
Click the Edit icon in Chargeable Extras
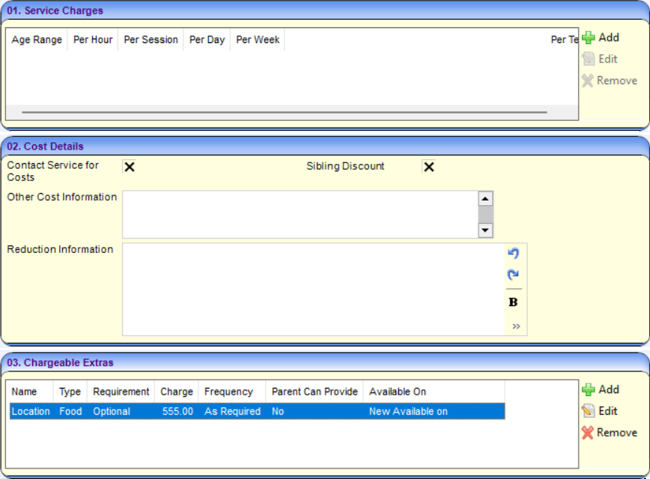[x=588, y=411]
